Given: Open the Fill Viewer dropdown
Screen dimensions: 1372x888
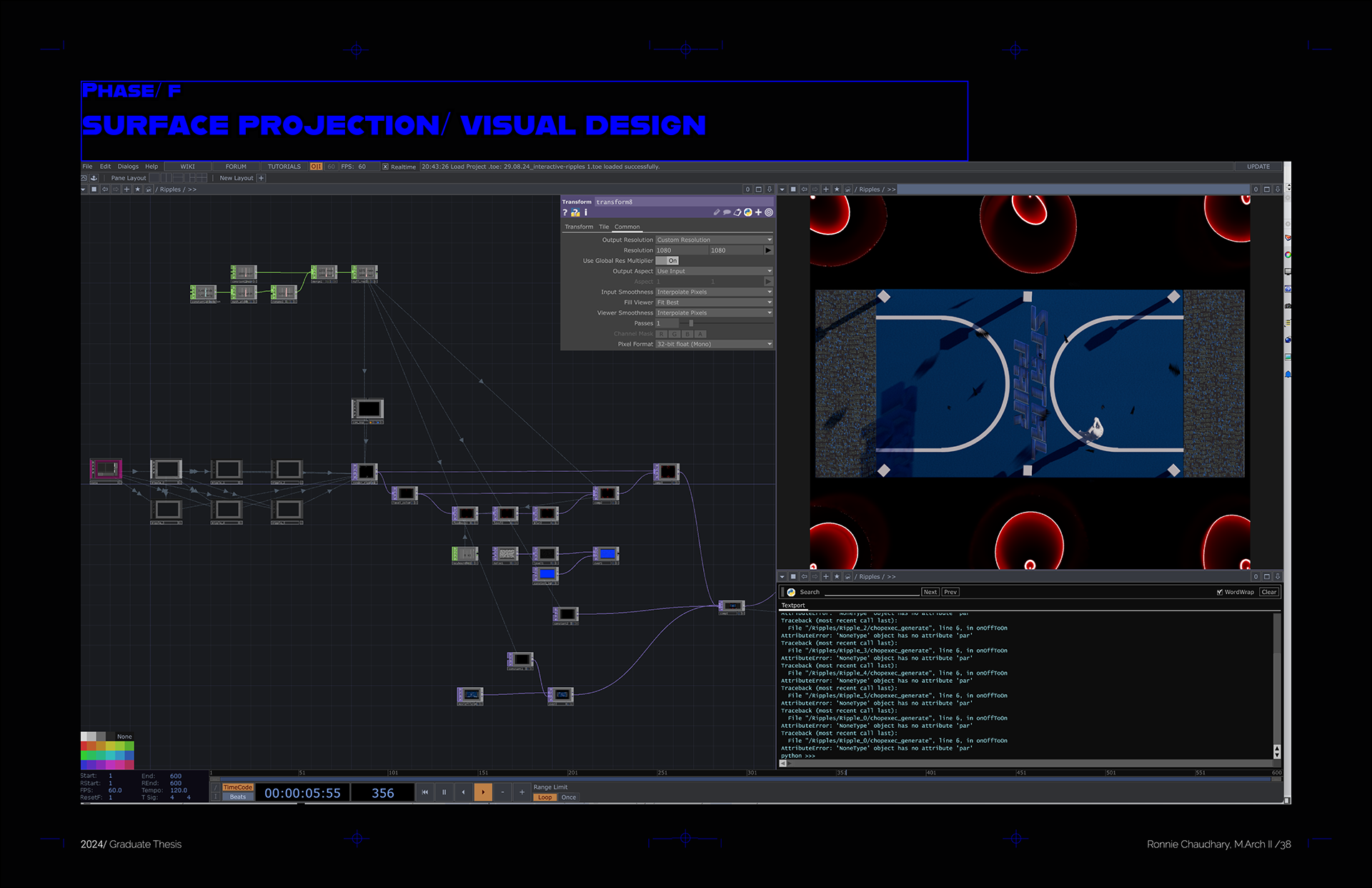Looking at the screenshot, I should click(x=714, y=302).
